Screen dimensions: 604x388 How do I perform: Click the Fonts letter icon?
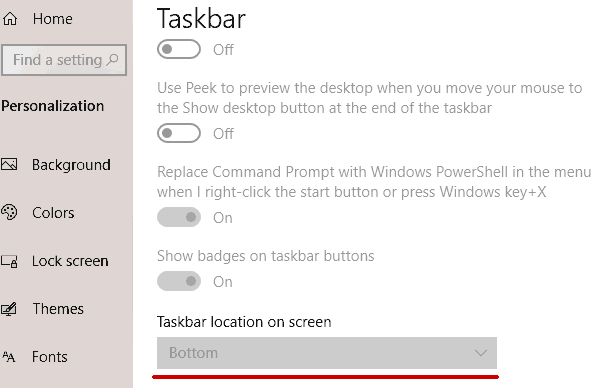point(9,357)
